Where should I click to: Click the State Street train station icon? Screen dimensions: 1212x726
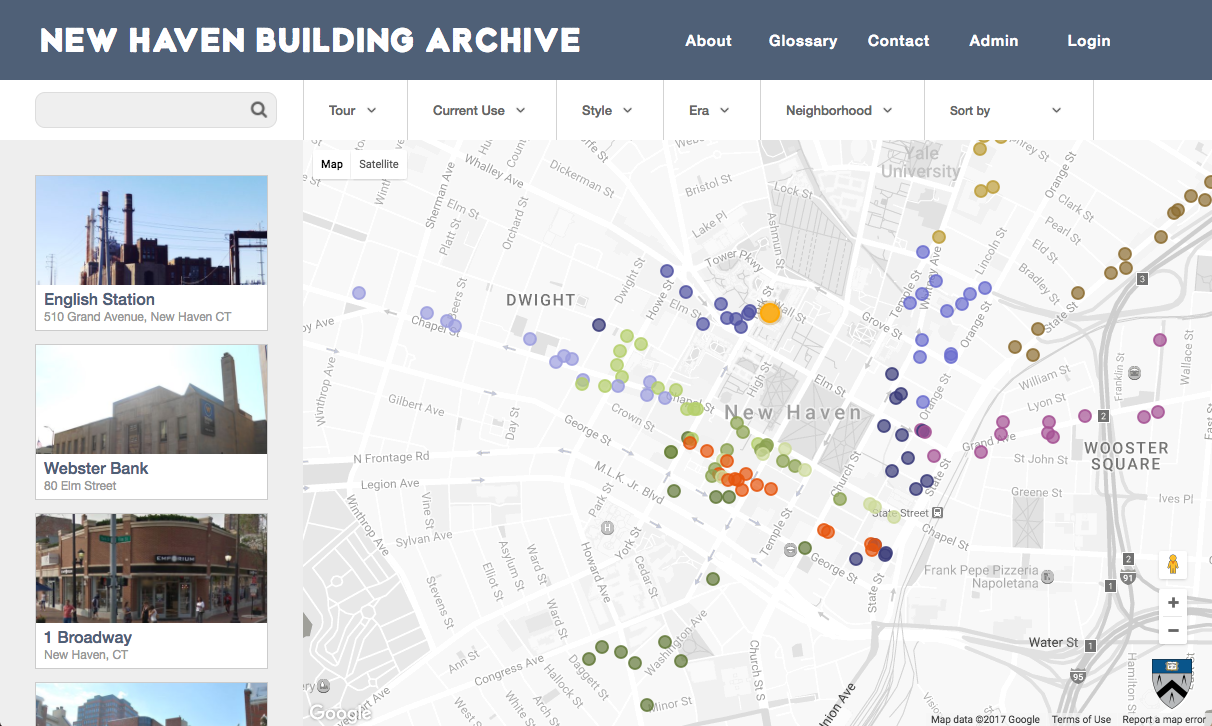[937, 512]
